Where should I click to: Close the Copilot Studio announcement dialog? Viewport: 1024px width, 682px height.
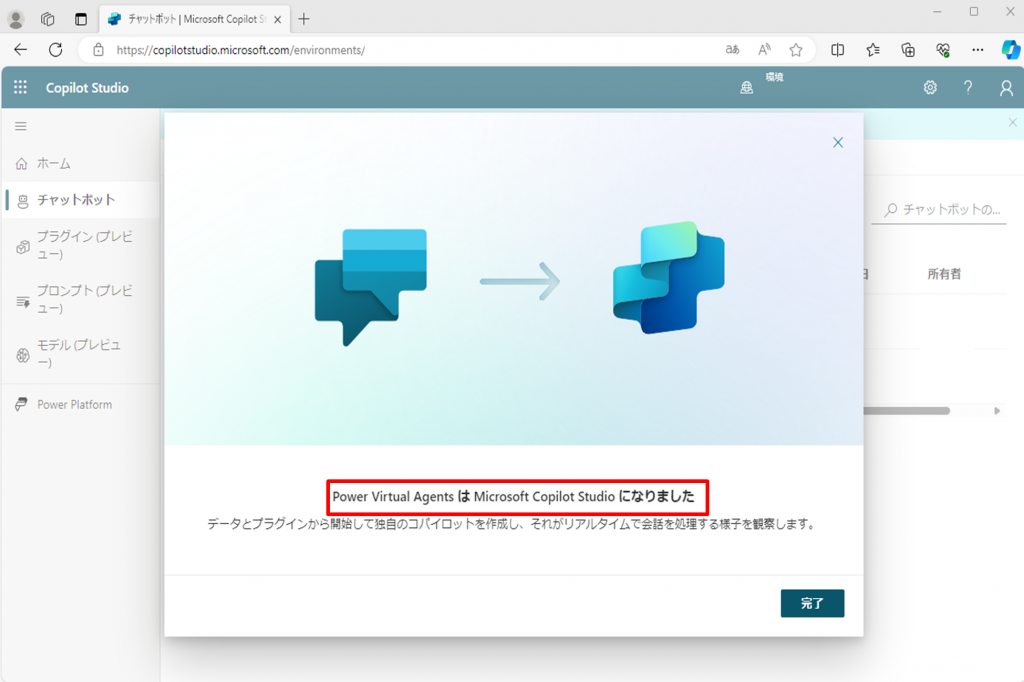[838, 142]
